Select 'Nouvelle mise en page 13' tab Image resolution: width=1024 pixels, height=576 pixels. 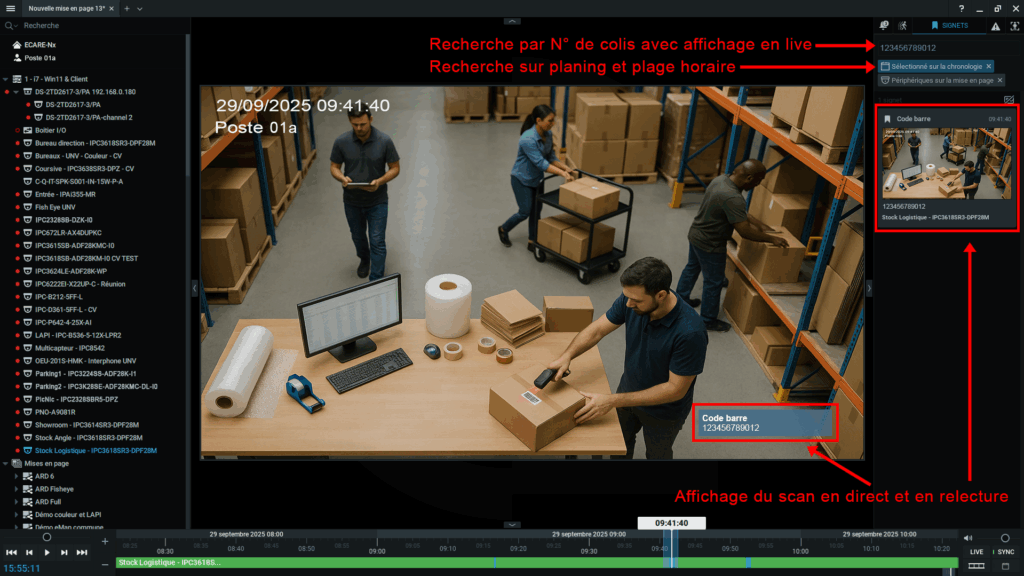click(66, 8)
